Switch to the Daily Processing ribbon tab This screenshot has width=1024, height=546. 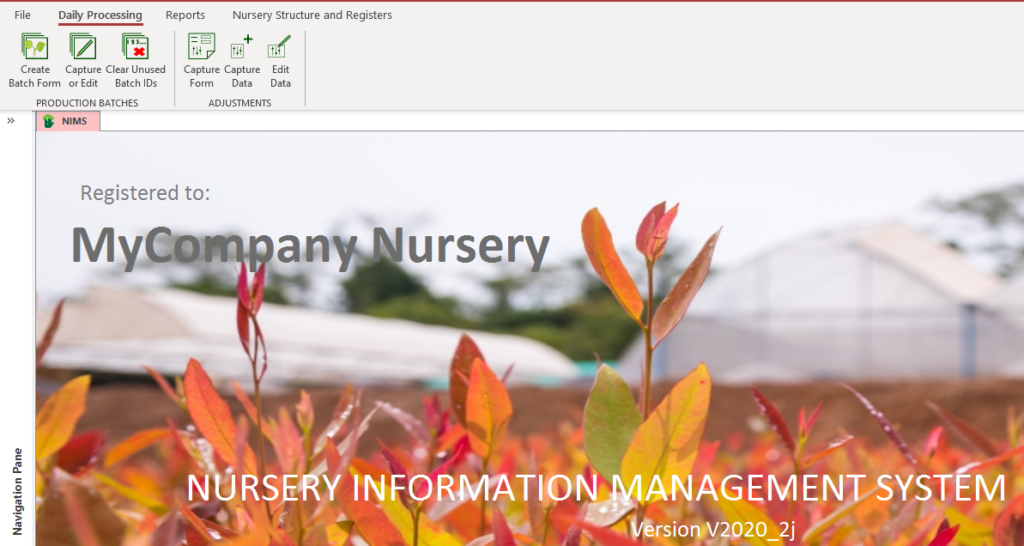100,15
